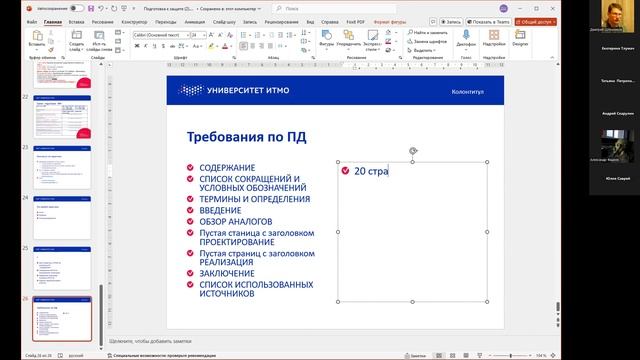The height and width of the screenshot is (360, 640).
Task: Select slide 23 thumbnail
Action: coord(62,167)
